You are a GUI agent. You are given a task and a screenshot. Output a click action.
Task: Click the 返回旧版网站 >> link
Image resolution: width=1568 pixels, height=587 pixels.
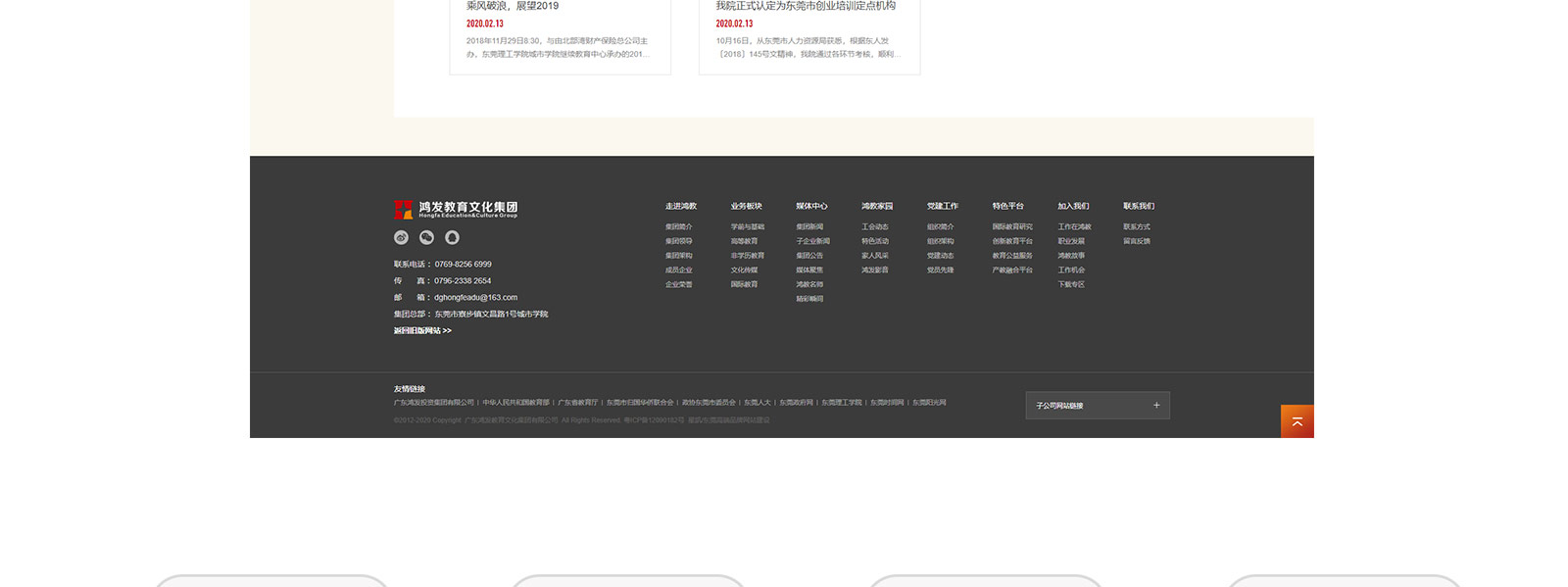422,331
